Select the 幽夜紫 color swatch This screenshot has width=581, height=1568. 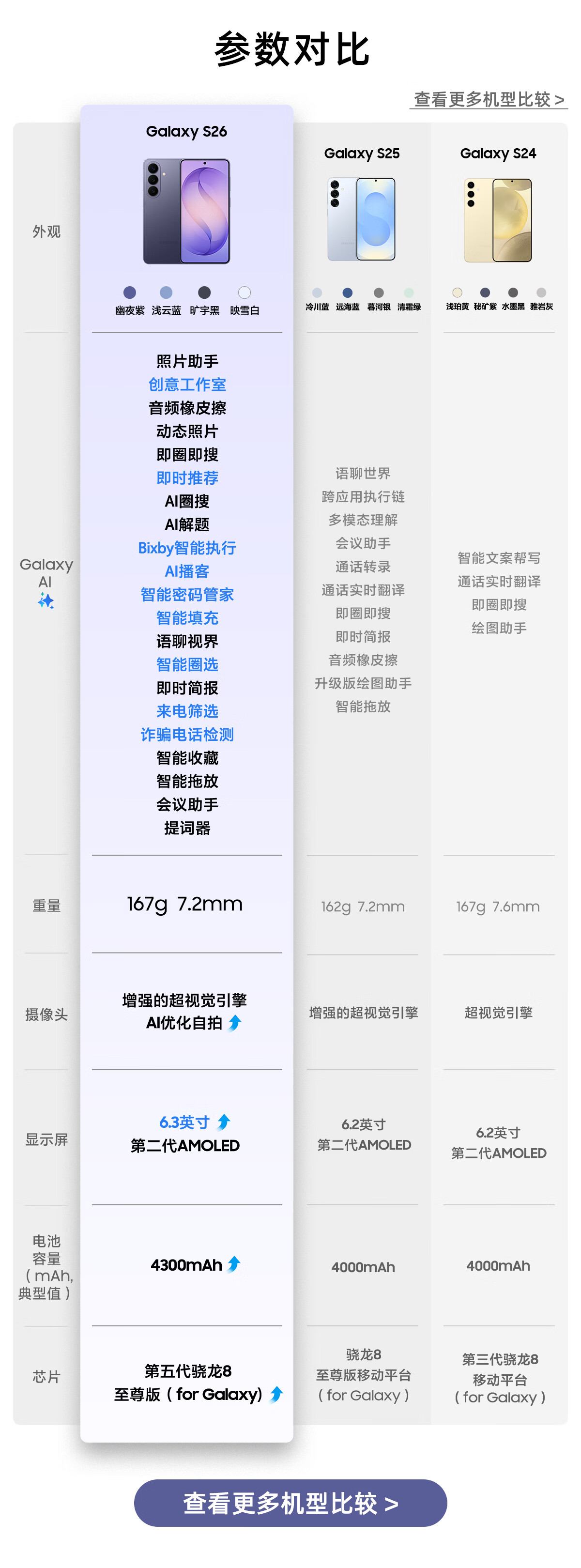130,293
